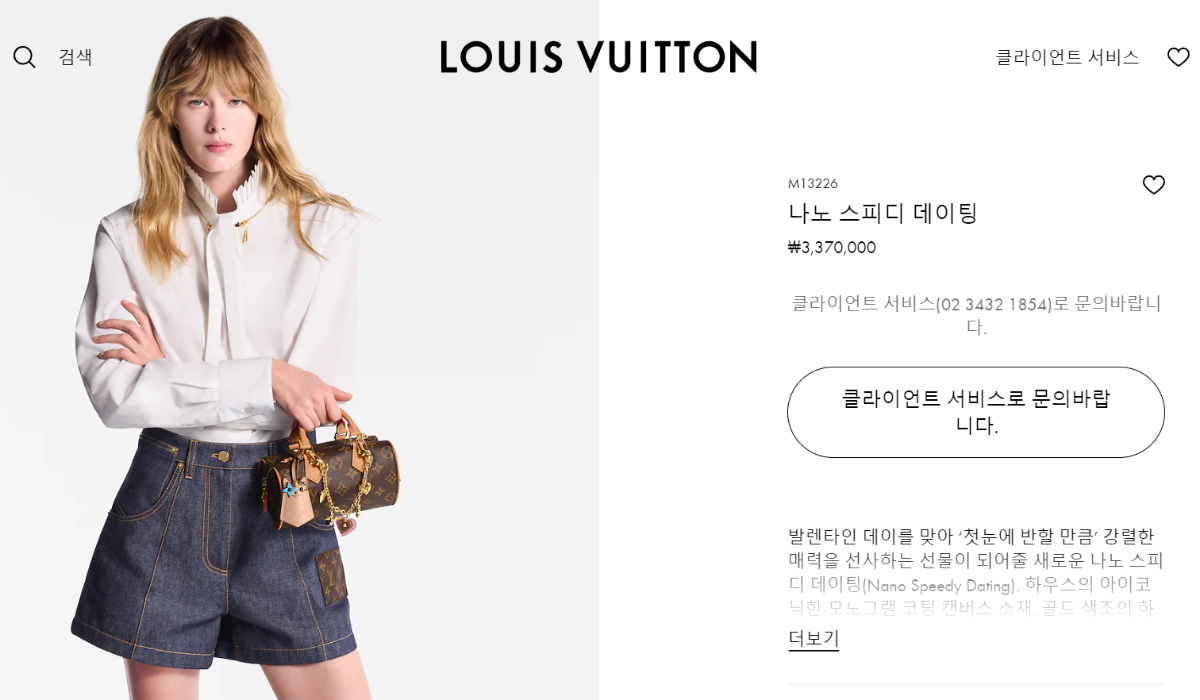The width and height of the screenshot is (1200, 700).
Task: Click the price ₩3,370,000
Action: (832, 247)
